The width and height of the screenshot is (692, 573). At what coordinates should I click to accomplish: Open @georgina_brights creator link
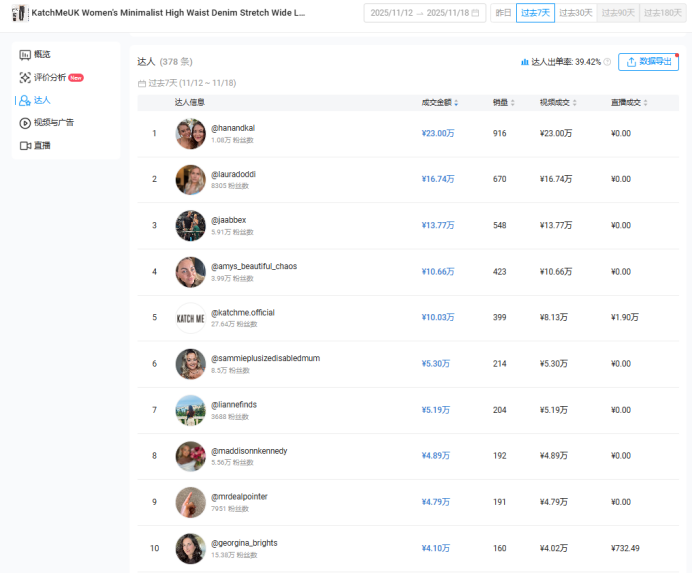tap(244, 543)
